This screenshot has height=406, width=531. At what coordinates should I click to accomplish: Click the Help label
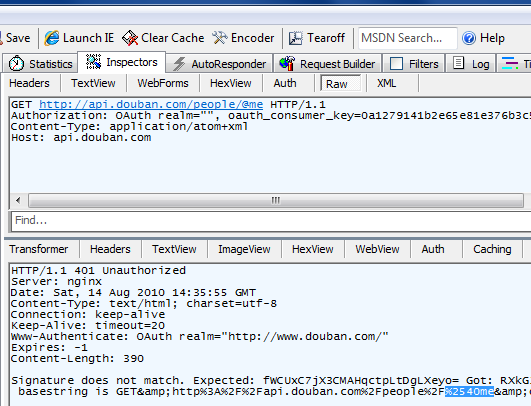point(492,38)
